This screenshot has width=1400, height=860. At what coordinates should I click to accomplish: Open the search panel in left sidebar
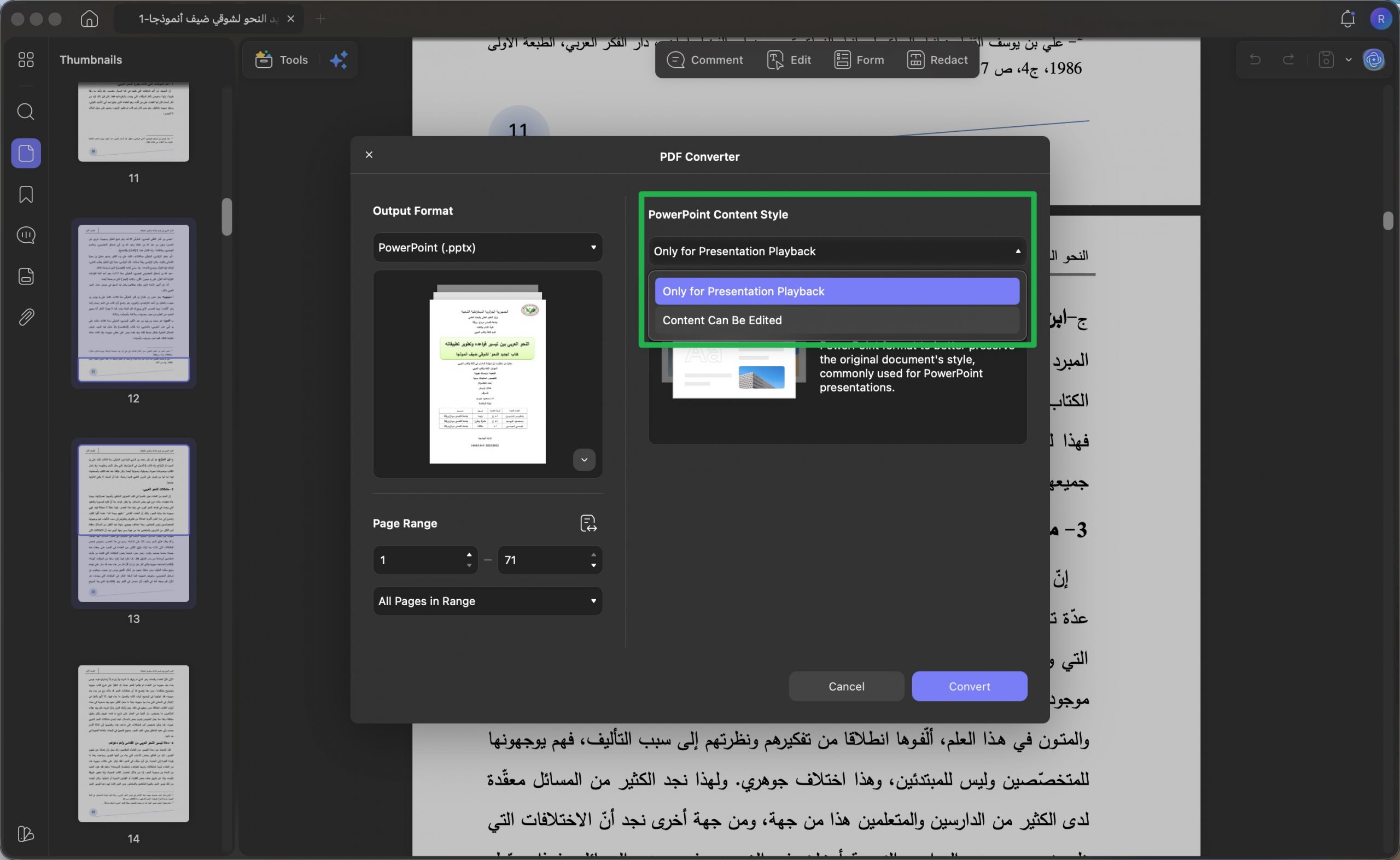26,112
